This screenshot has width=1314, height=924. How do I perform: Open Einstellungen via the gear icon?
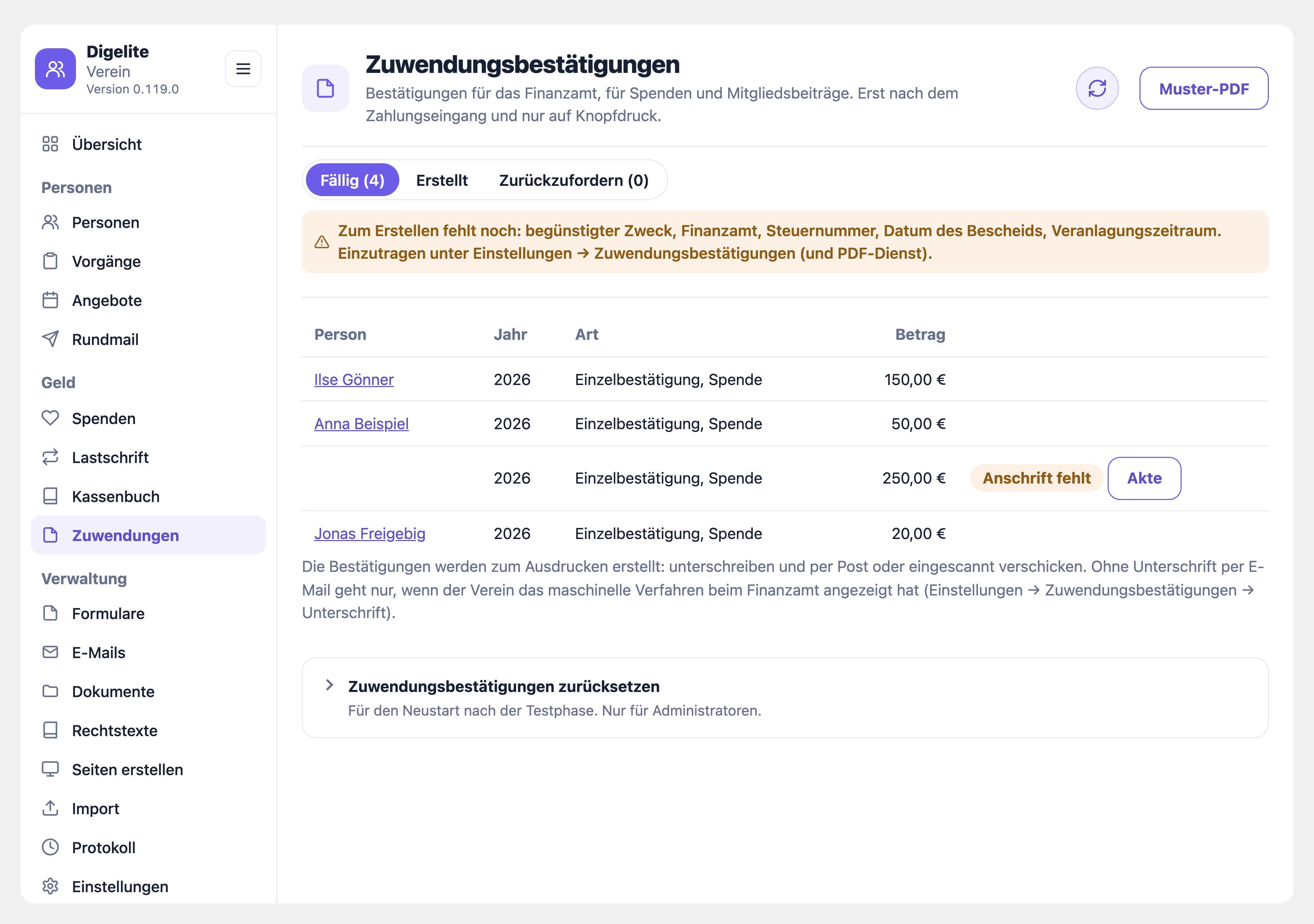pos(50,886)
